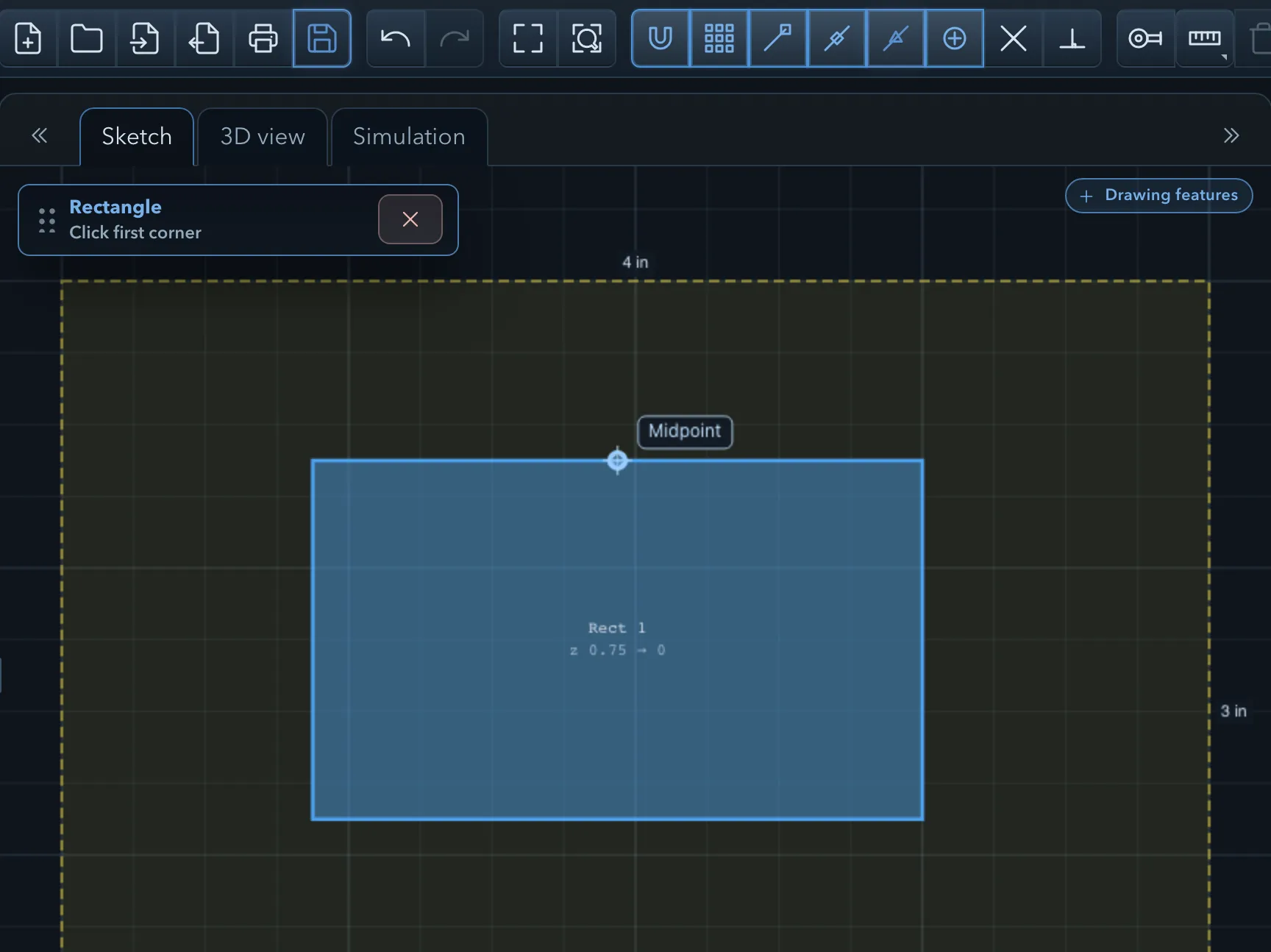Switch to the 3D view tab
Image resolution: width=1271 pixels, height=952 pixels.
pos(263,137)
